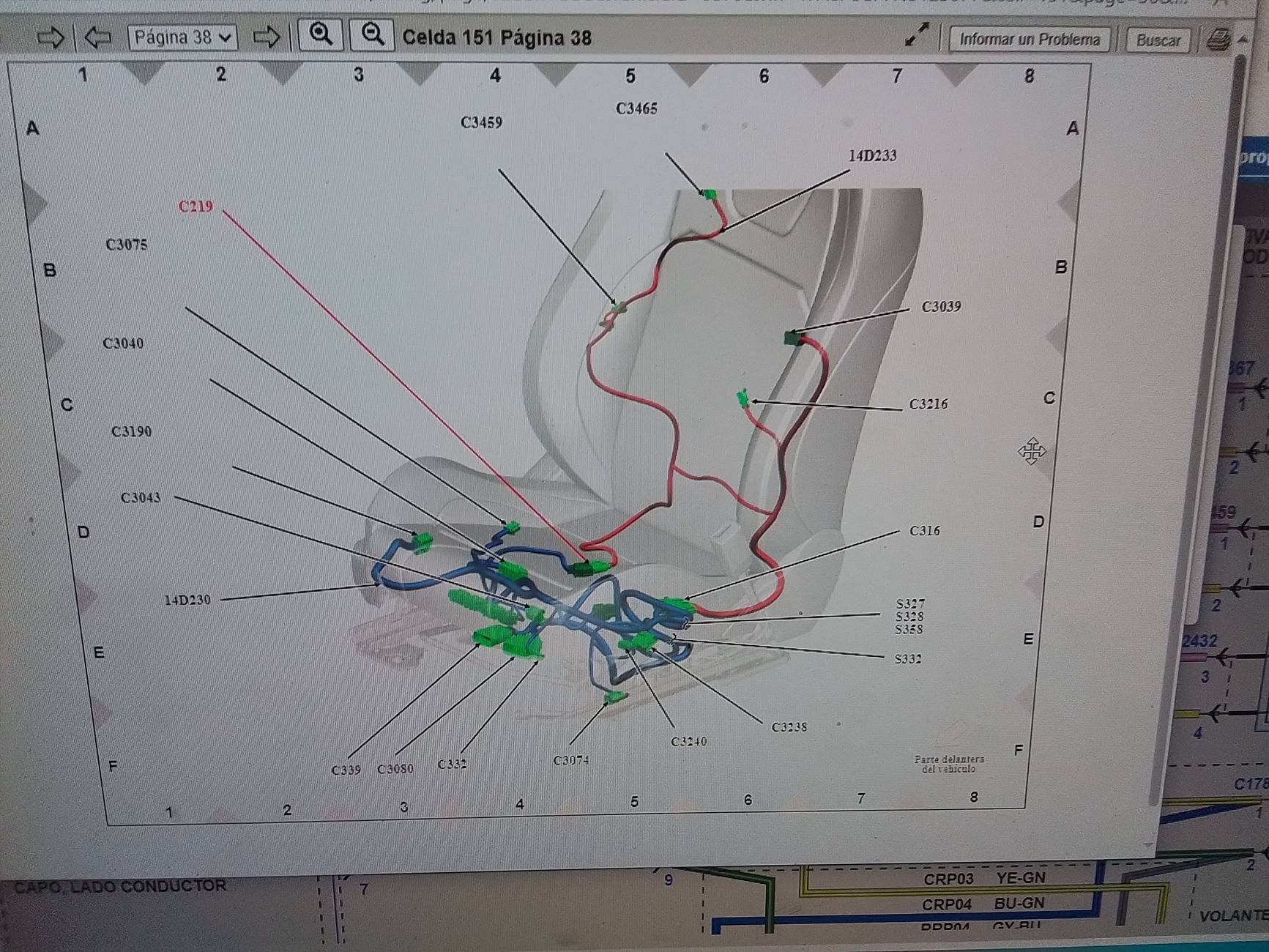This screenshot has width=1269, height=952.
Task: Select the C339 connector label
Action: click(x=346, y=770)
